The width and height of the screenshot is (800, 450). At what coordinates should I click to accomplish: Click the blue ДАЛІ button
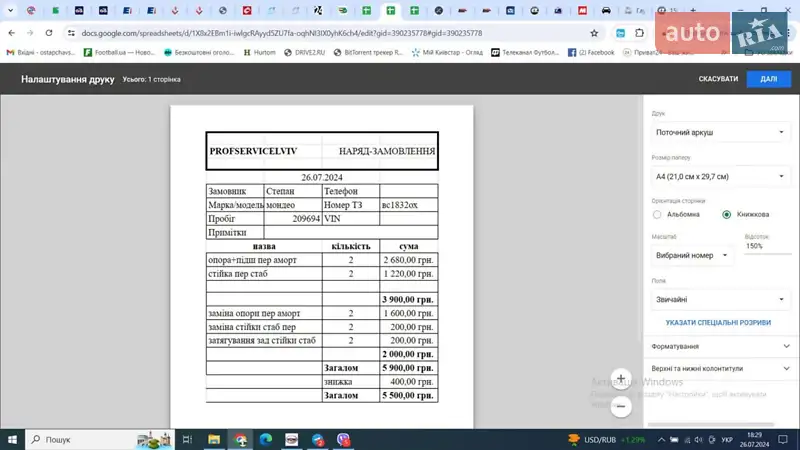(x=768, y=79)
